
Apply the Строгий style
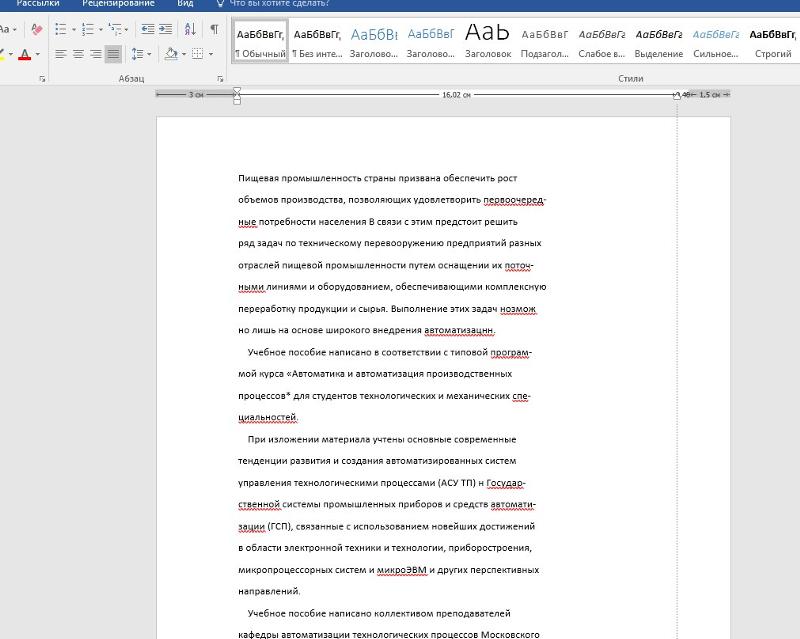point(773,42)
